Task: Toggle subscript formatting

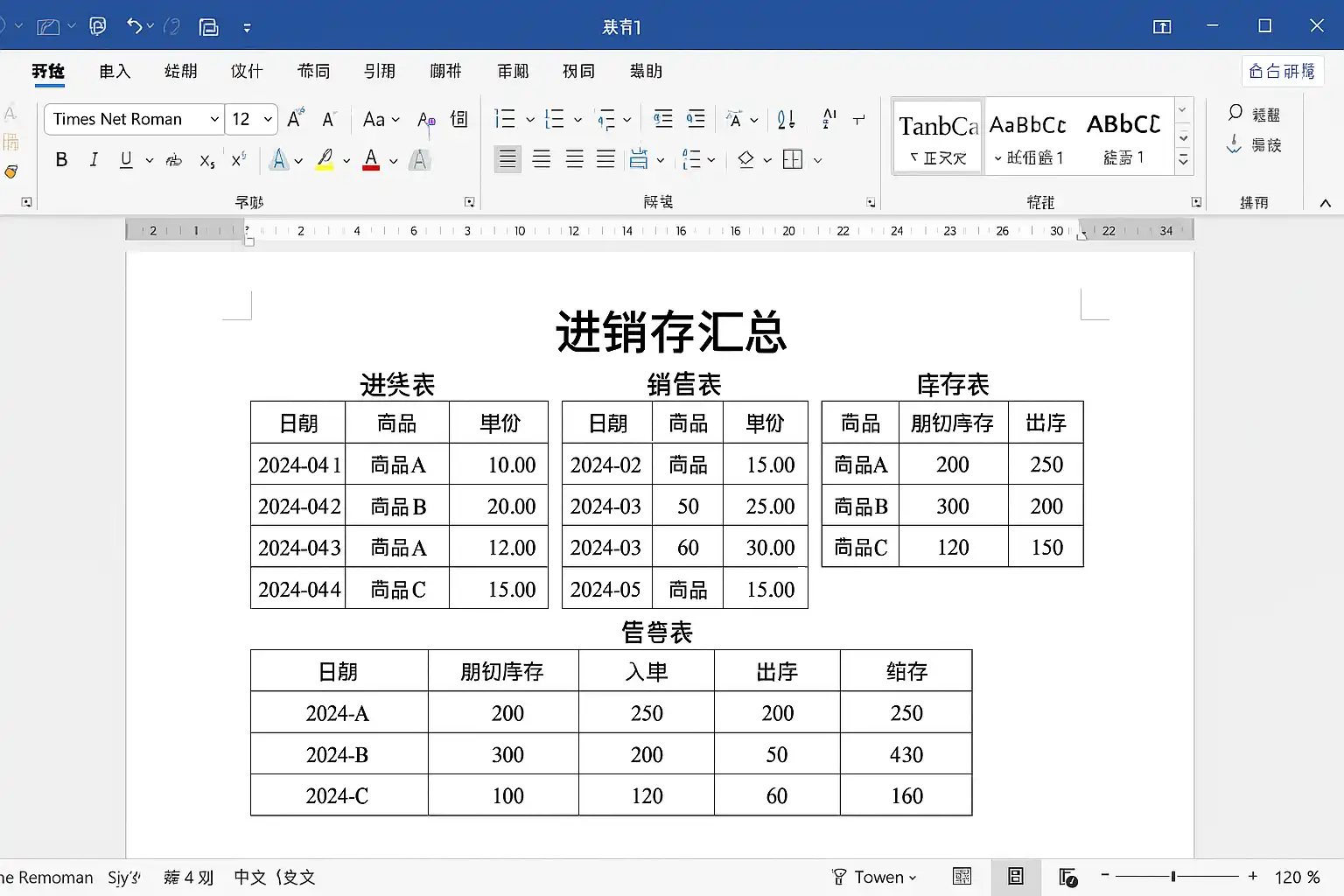Action: [207, 160]
